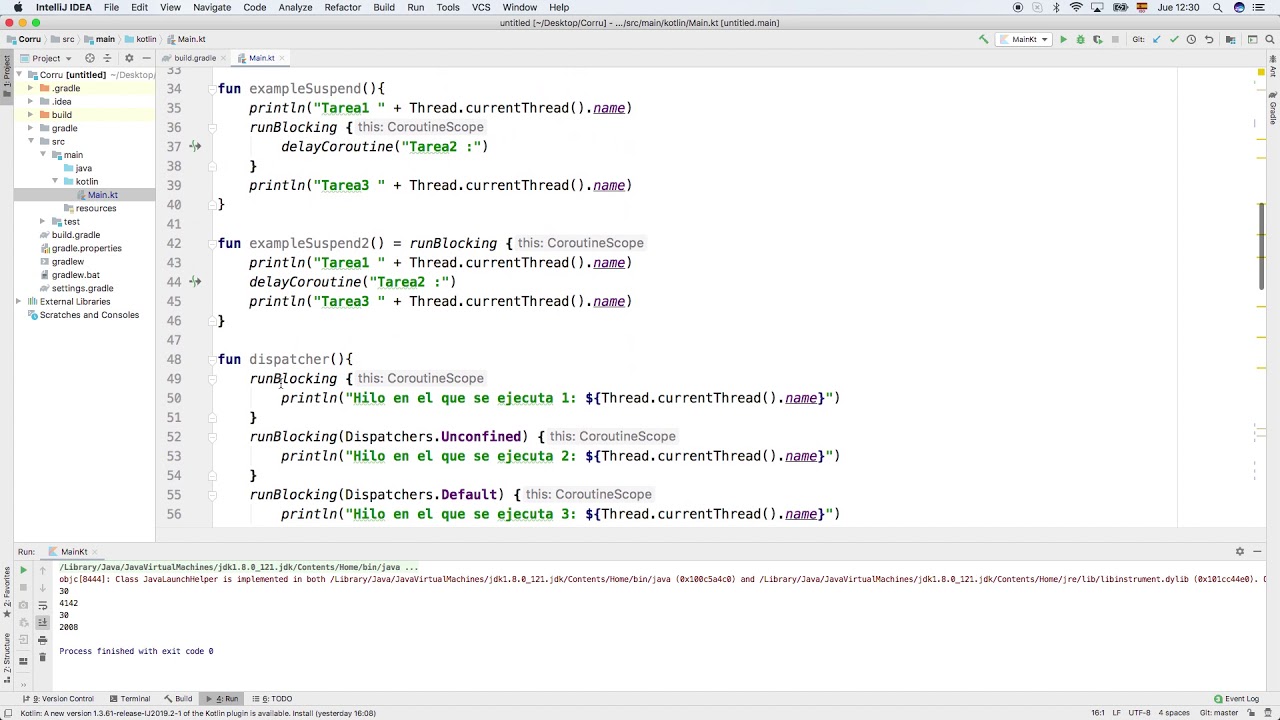Expand External Libraries node
The width and height of the screenshot is (1280, 720).
coord(18,301)
